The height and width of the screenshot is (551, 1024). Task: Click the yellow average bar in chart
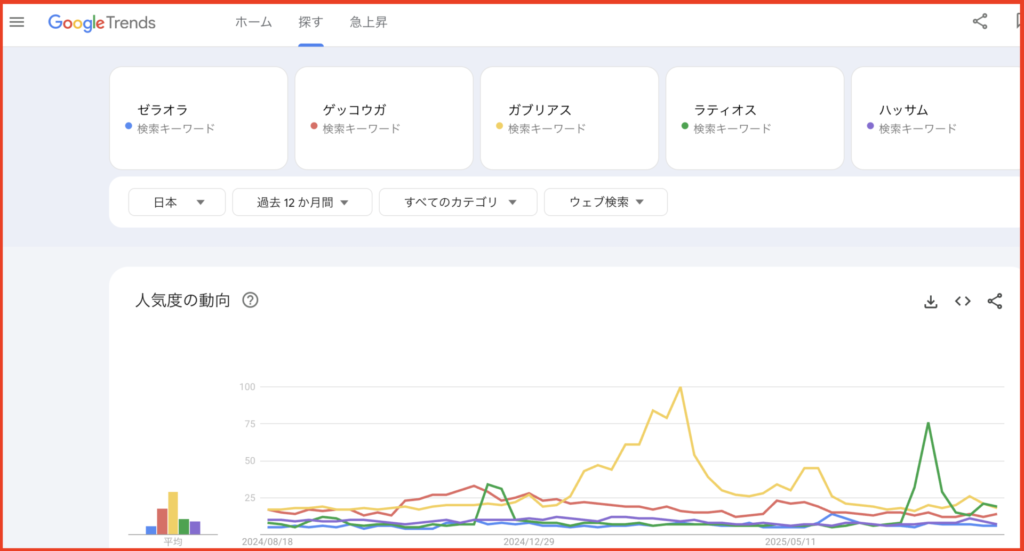pos(173,513)
